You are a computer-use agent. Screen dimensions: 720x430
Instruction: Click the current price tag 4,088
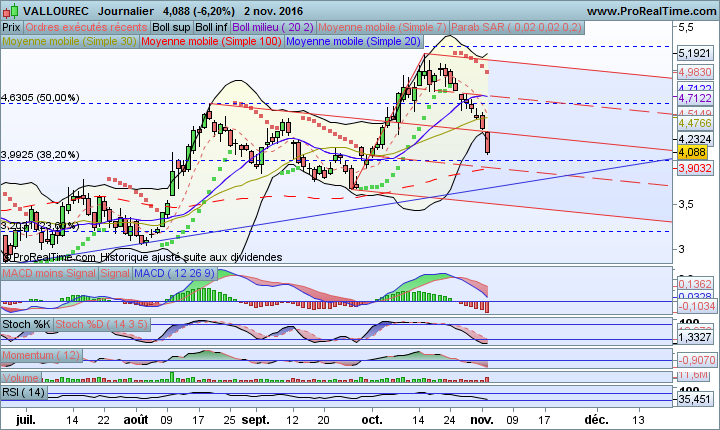(x=692, y=152)
